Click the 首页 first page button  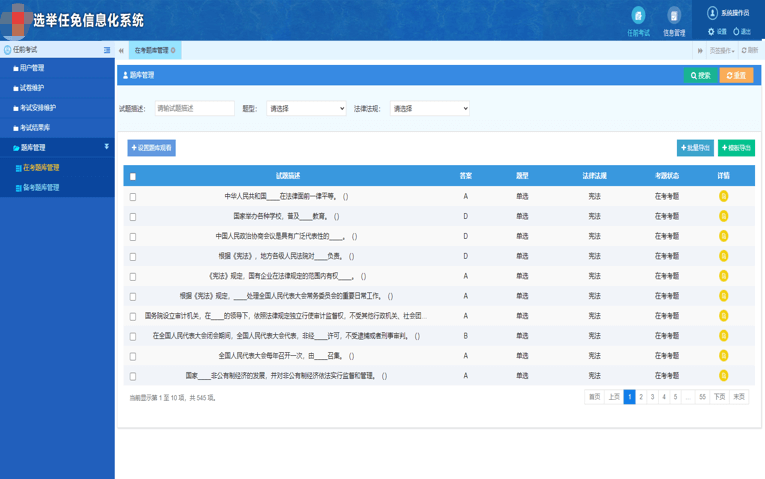(594, 397)
